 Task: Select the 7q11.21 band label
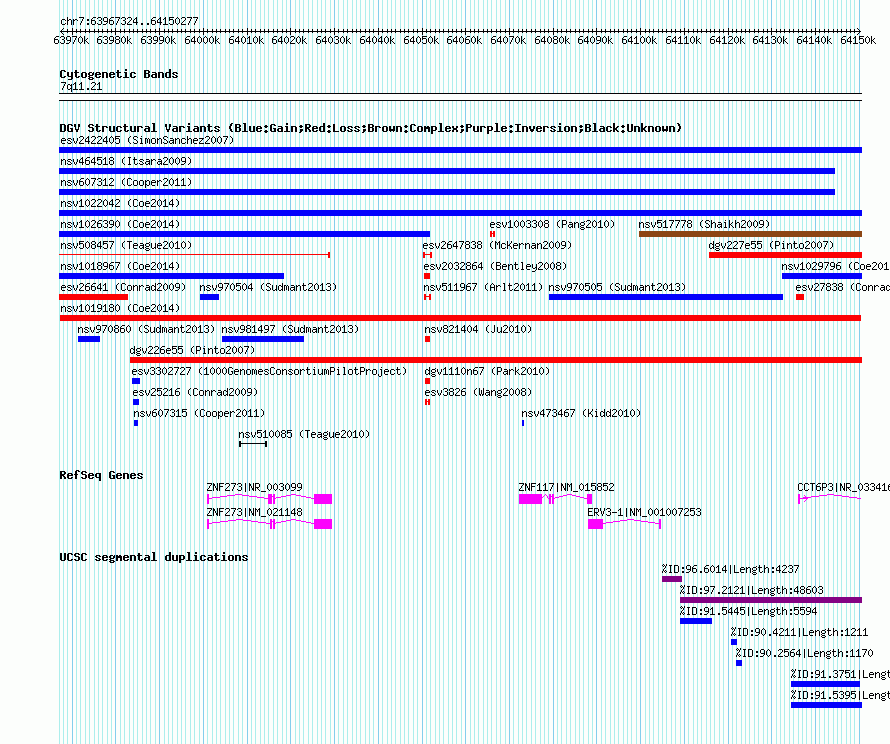coord(81,86)
